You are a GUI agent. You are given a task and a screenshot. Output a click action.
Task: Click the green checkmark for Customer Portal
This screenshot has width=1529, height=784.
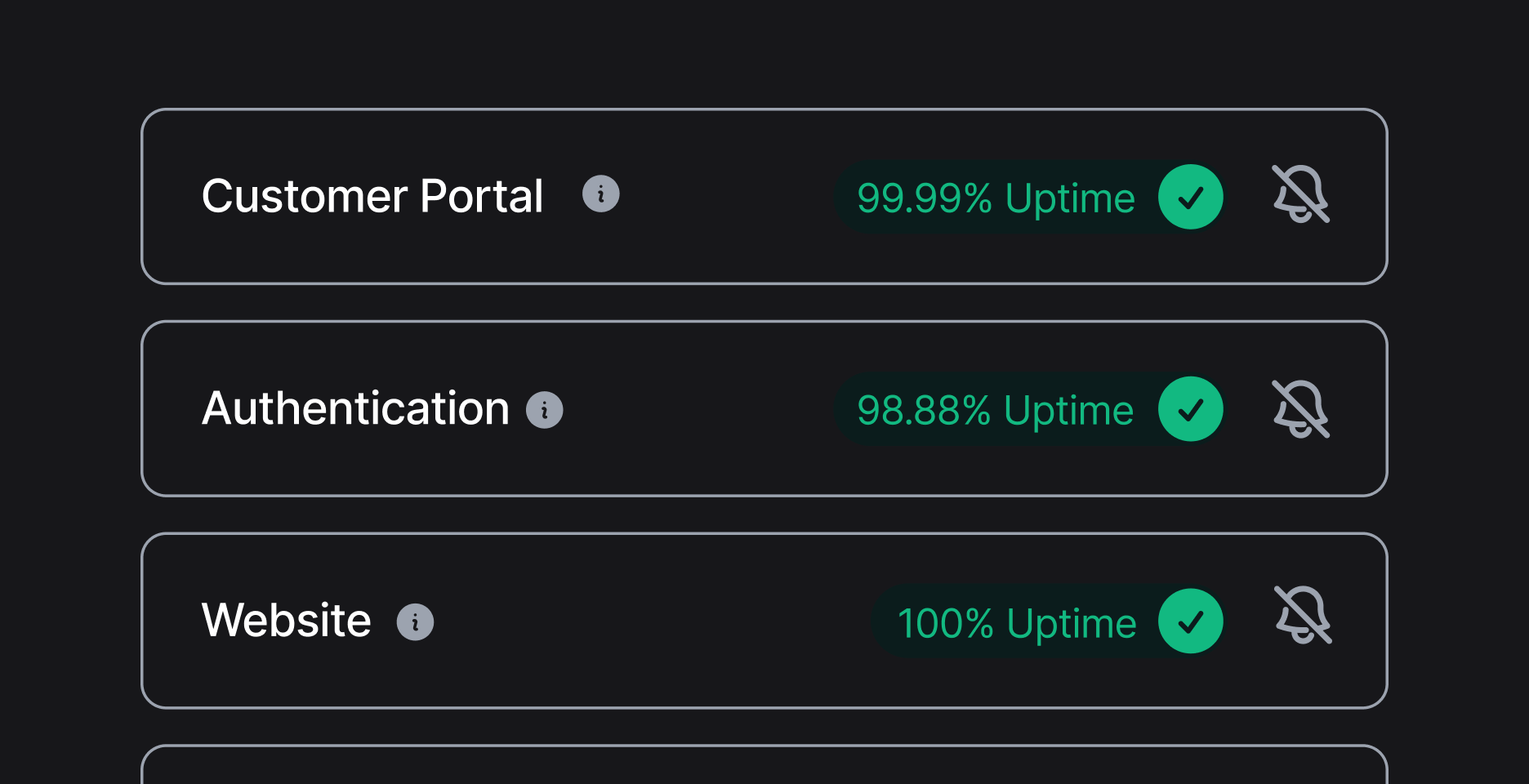click(1191, 196)
